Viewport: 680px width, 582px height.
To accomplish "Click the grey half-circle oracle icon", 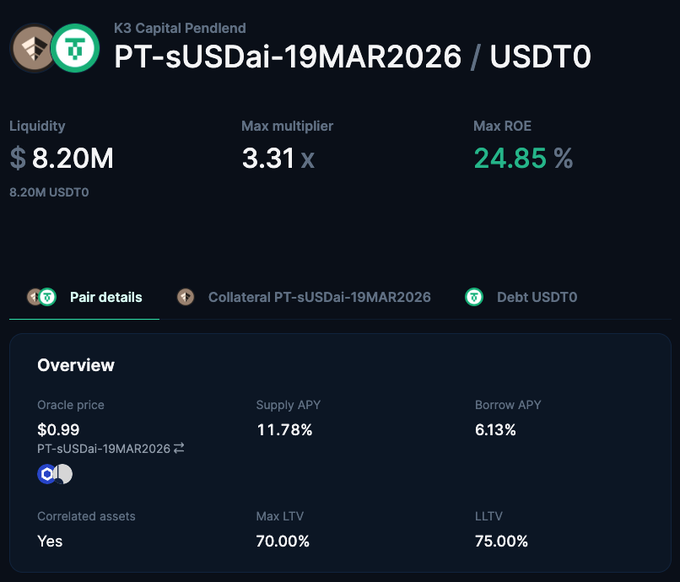I will click(64, 474).
